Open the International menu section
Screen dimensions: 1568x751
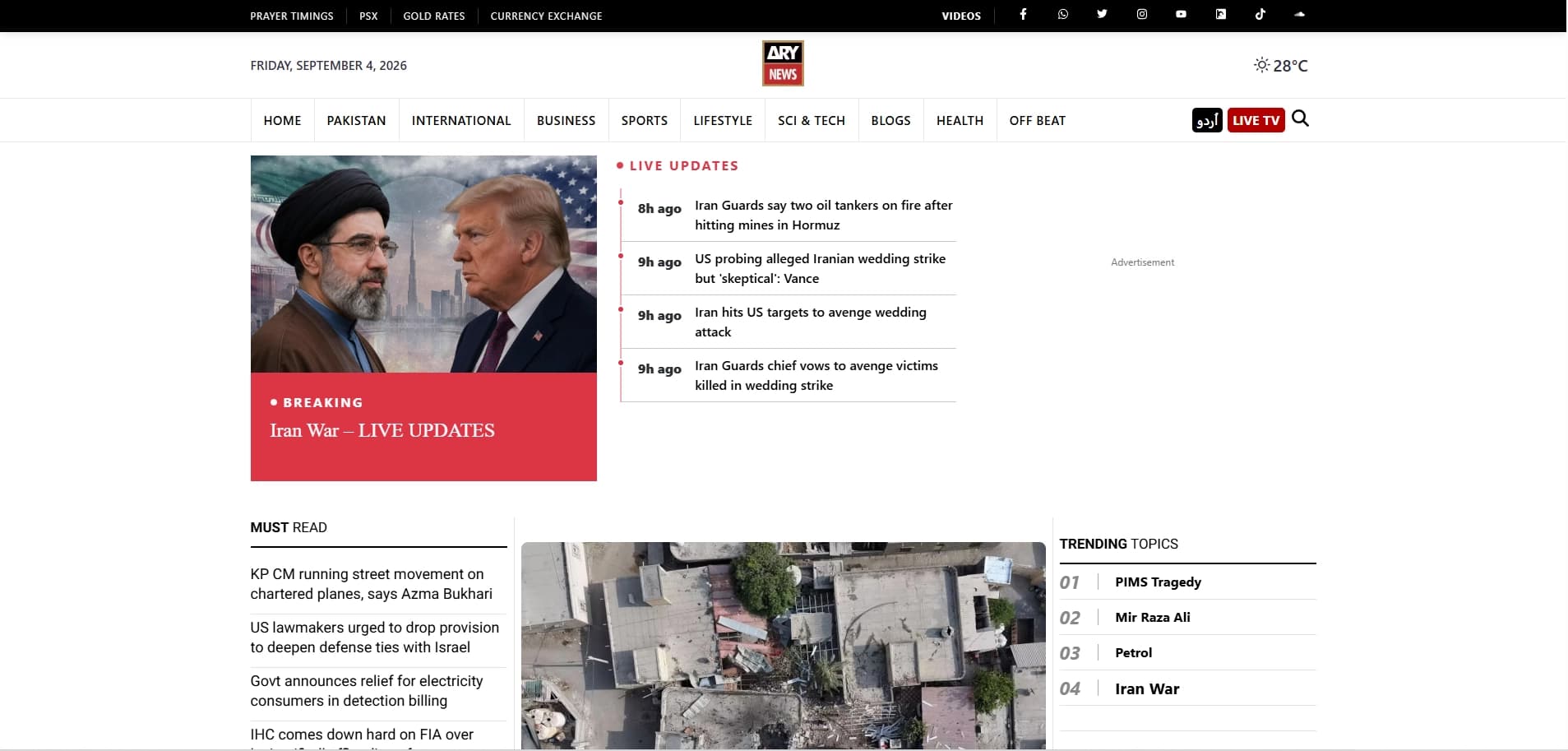[461, 120]
